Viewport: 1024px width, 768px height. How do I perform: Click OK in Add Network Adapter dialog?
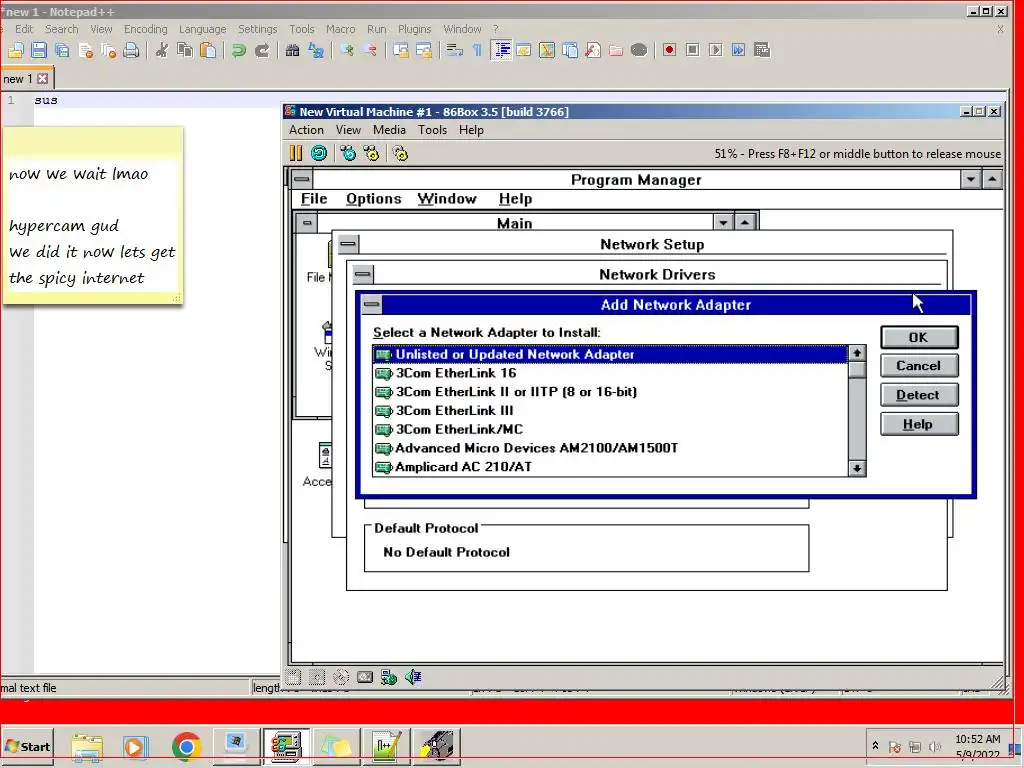[919, 337]
